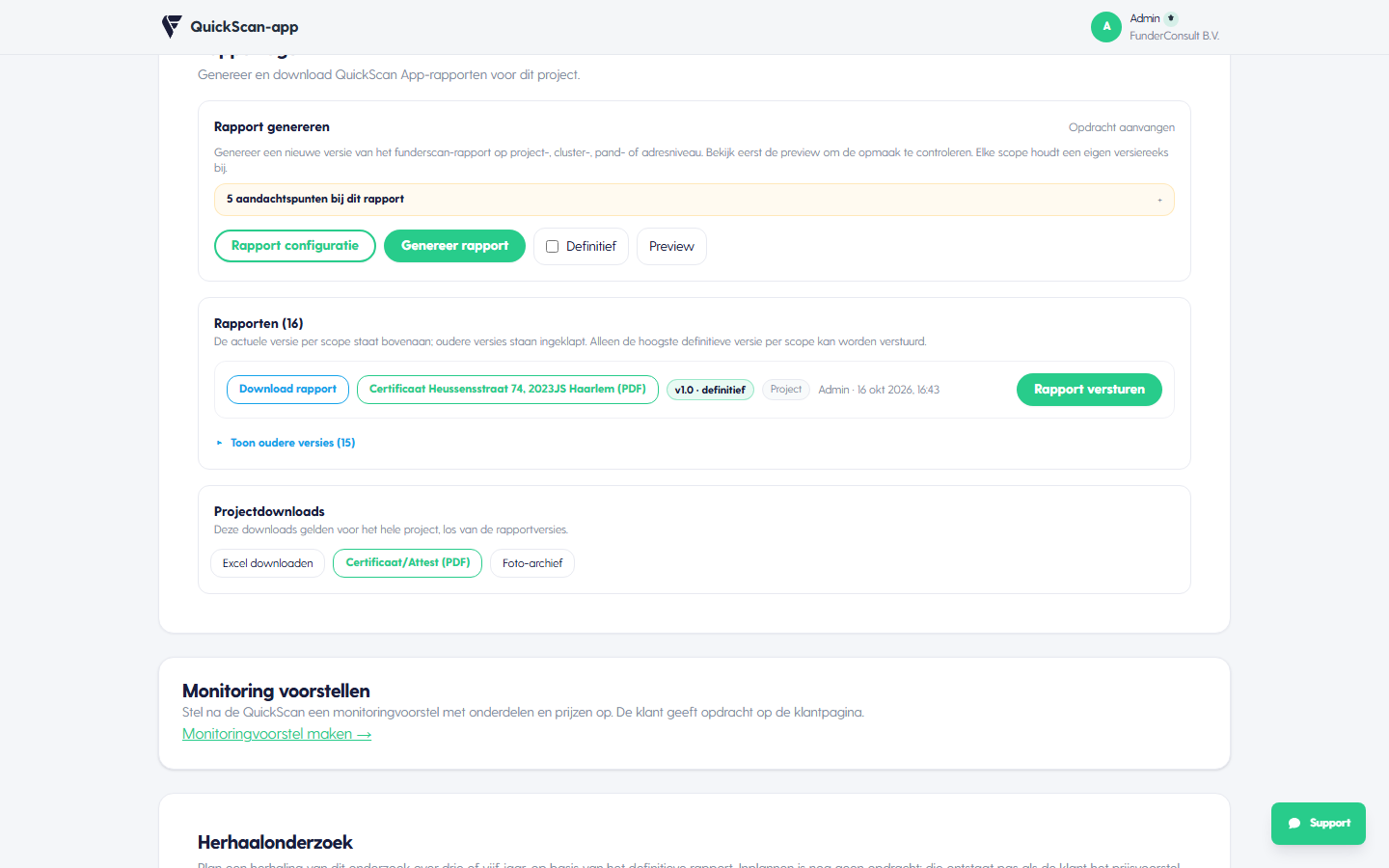Click Admin · 16 okt 2026, 16:43 timestamp
Viewport: 1389px width, 868px height.
tap(879, 390)
